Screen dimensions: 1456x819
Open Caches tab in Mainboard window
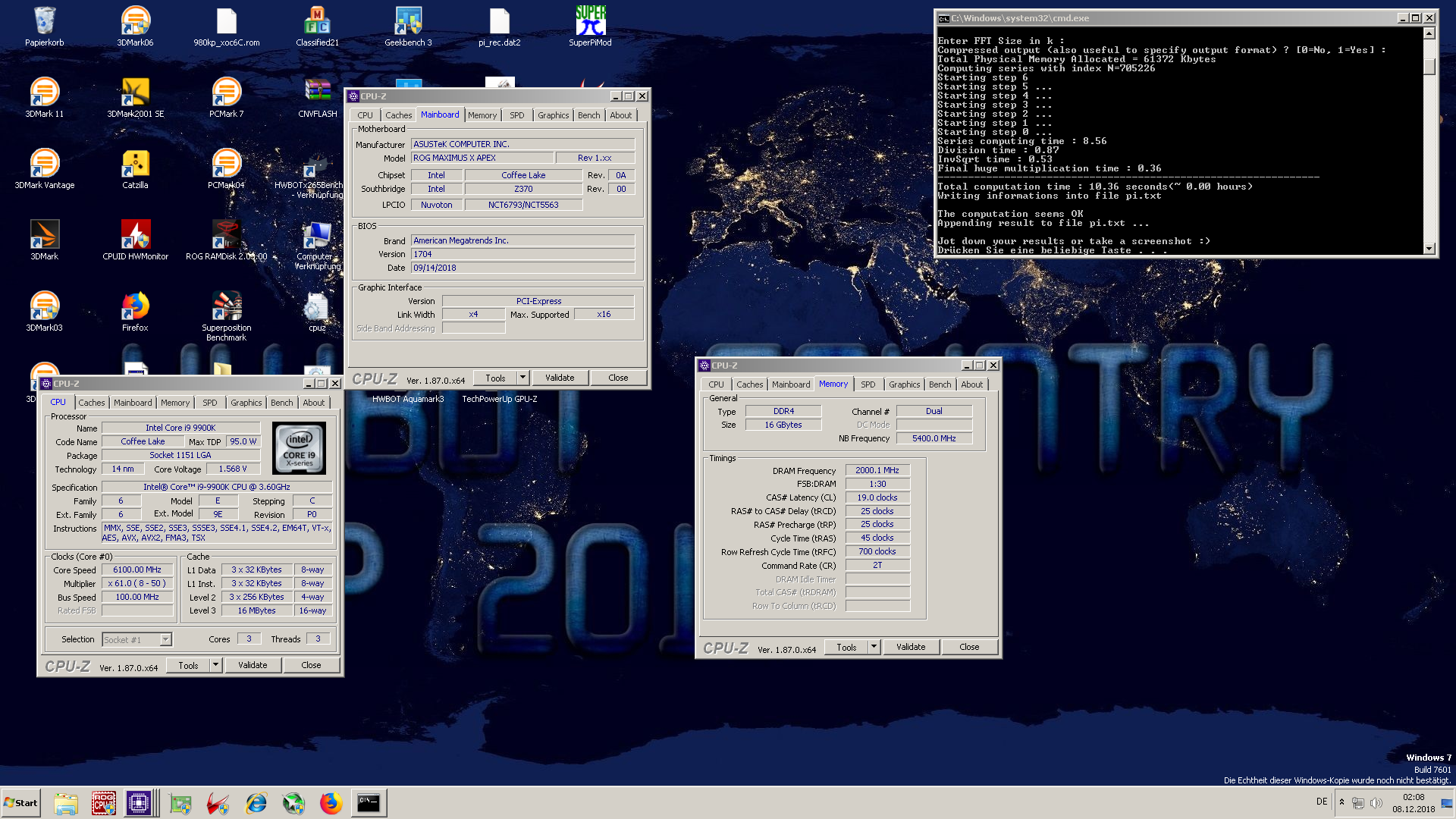pos(398,115)
